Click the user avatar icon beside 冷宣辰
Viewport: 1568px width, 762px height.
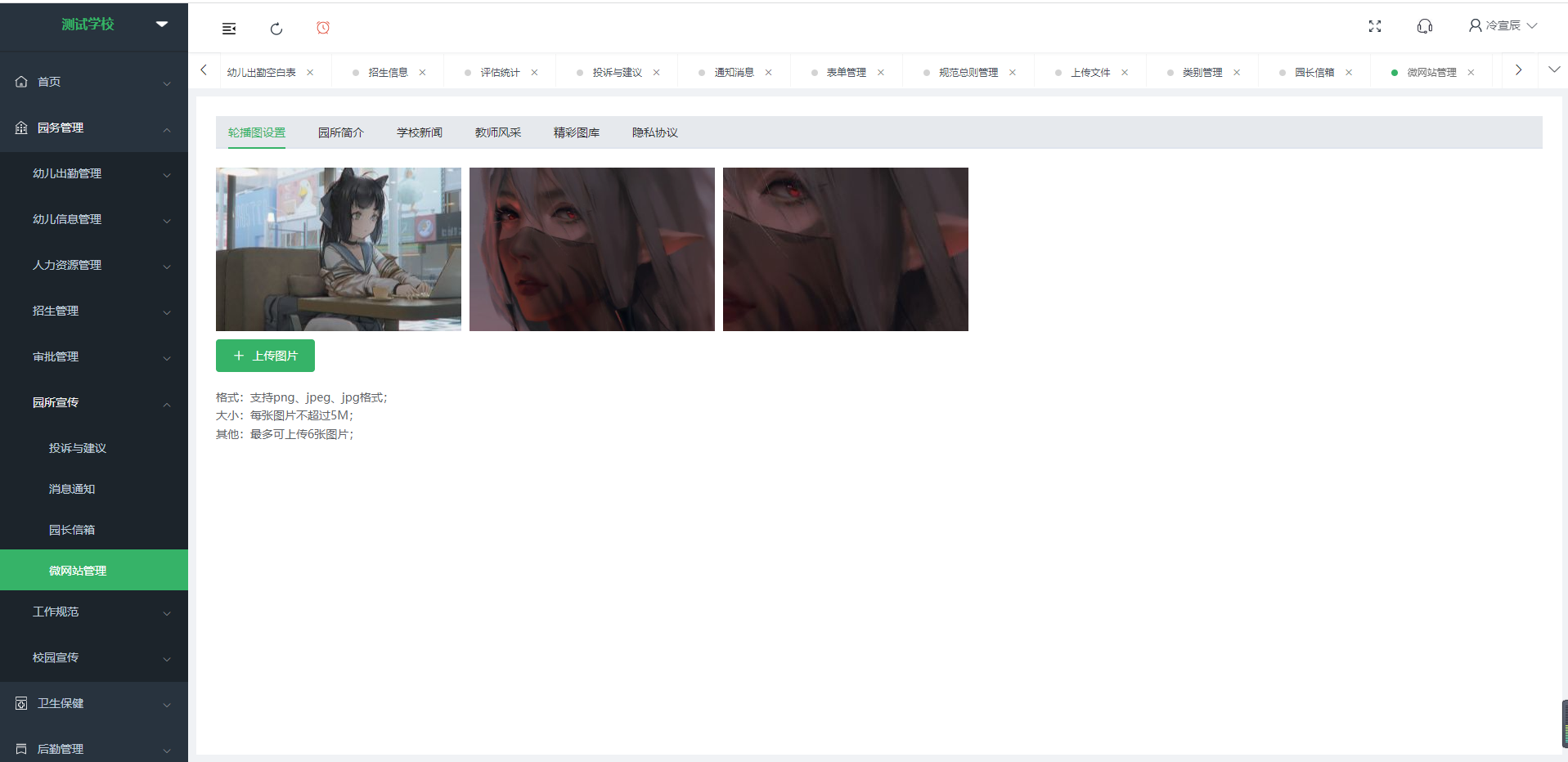(x=1476, y=25)
